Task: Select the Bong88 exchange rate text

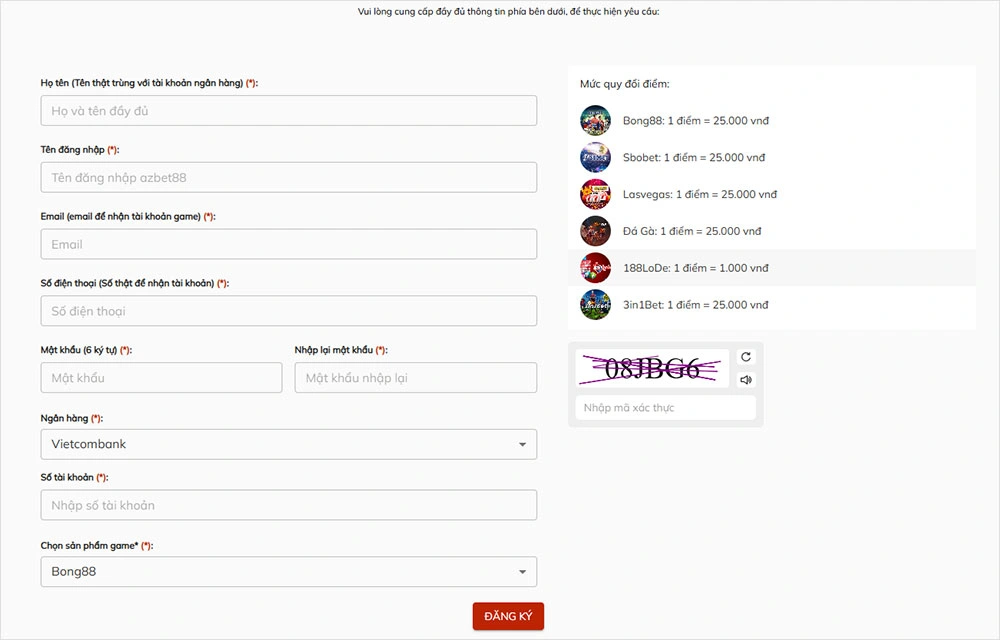Action: 696,120
